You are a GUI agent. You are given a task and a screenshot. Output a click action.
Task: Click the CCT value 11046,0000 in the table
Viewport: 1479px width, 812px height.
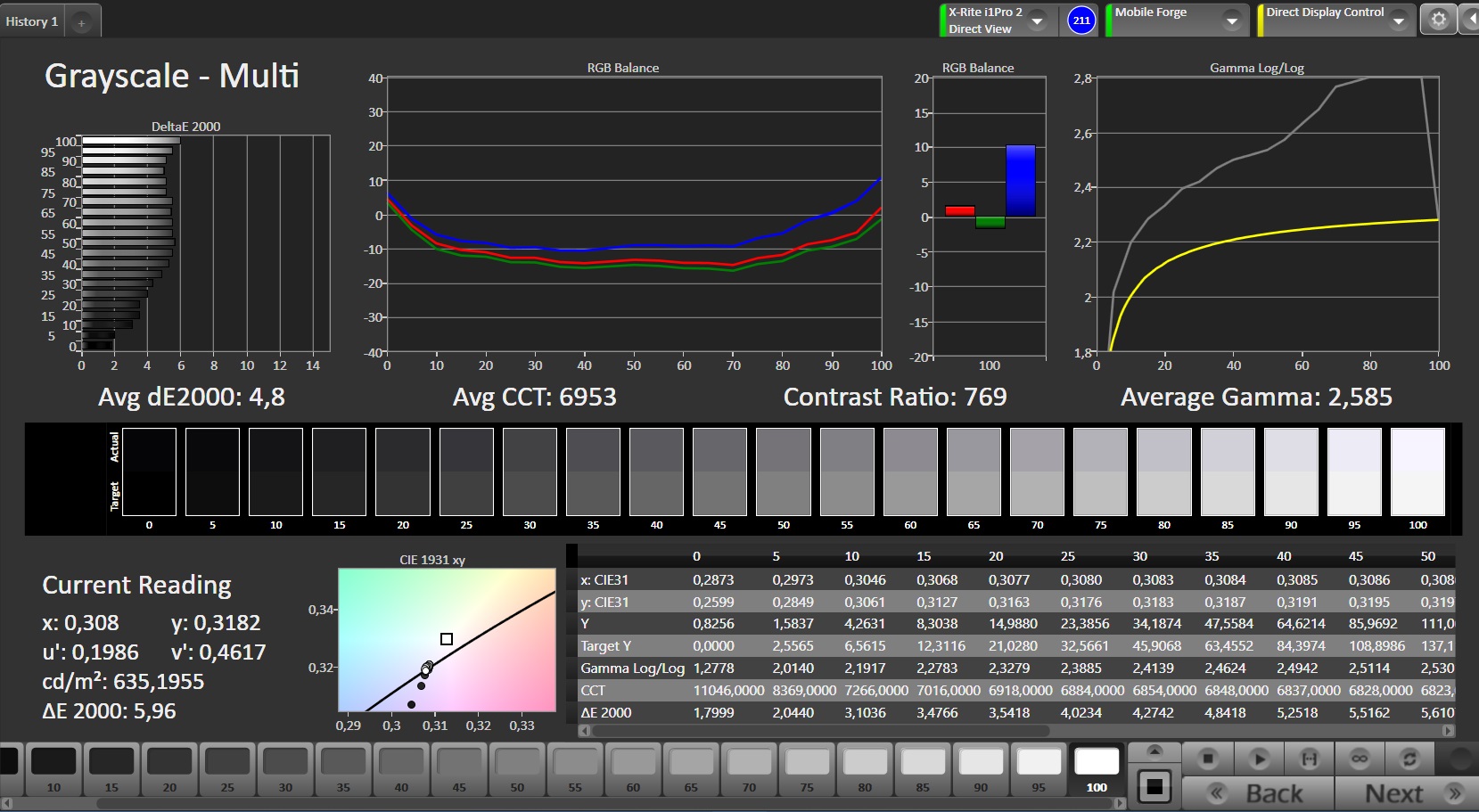coord(728,690)
